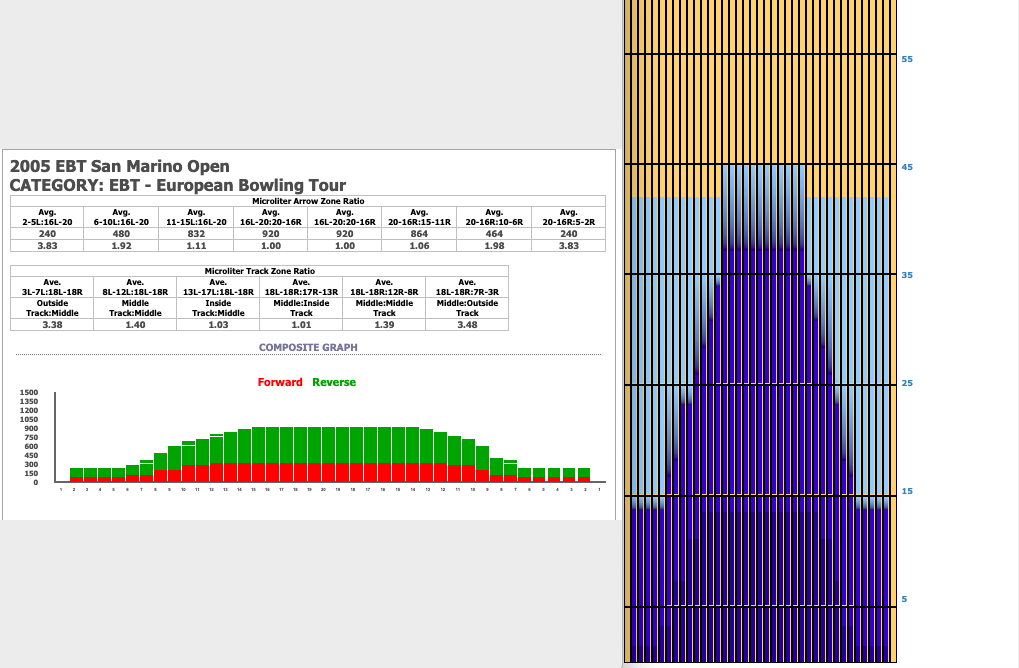The width and height of the screenshot is (1019, 668).
Task: Click 'CATEGORY: EBT - European Bowling Tour' heading
Action: [x=177, y=185]
